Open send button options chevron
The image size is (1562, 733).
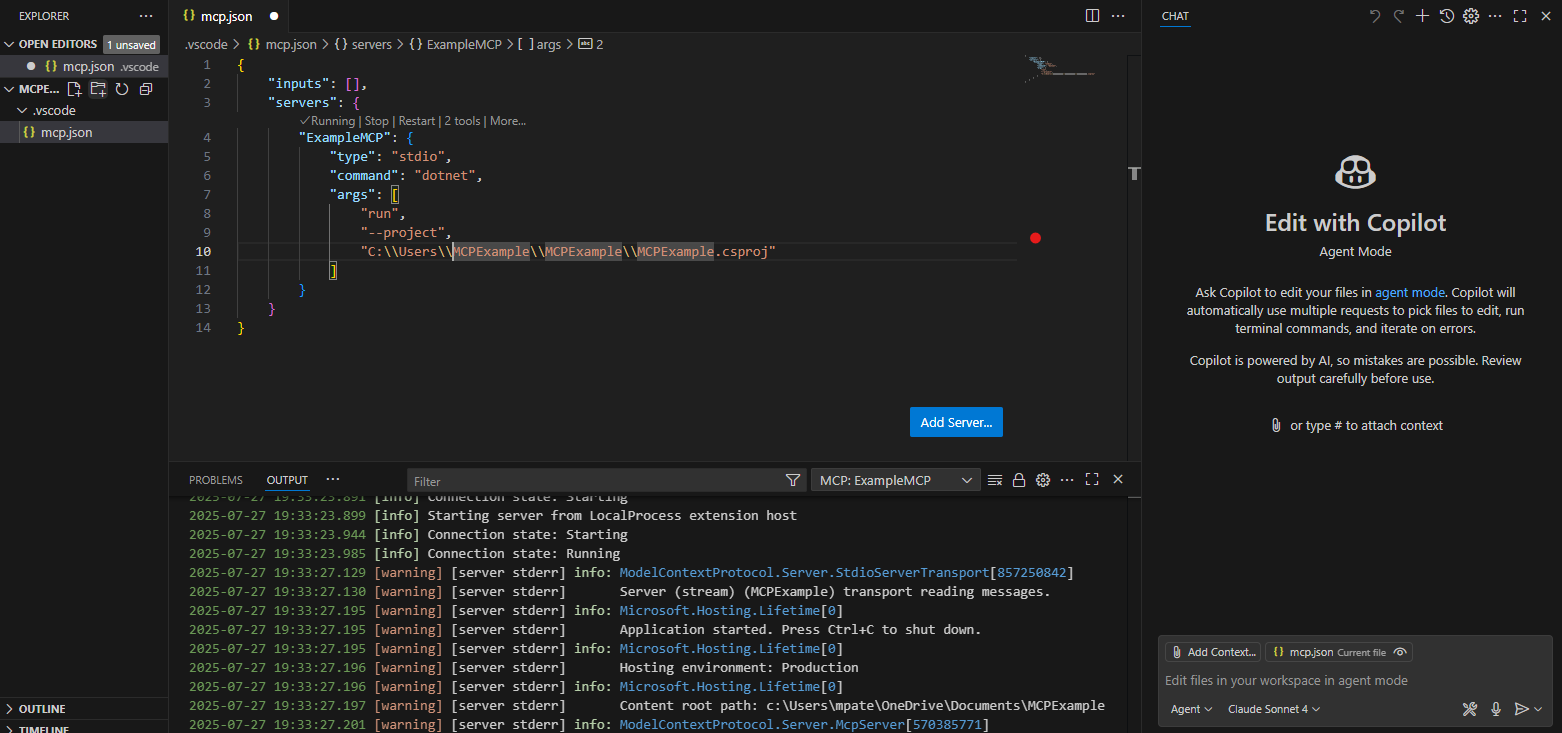click(x=1538, y=709)
